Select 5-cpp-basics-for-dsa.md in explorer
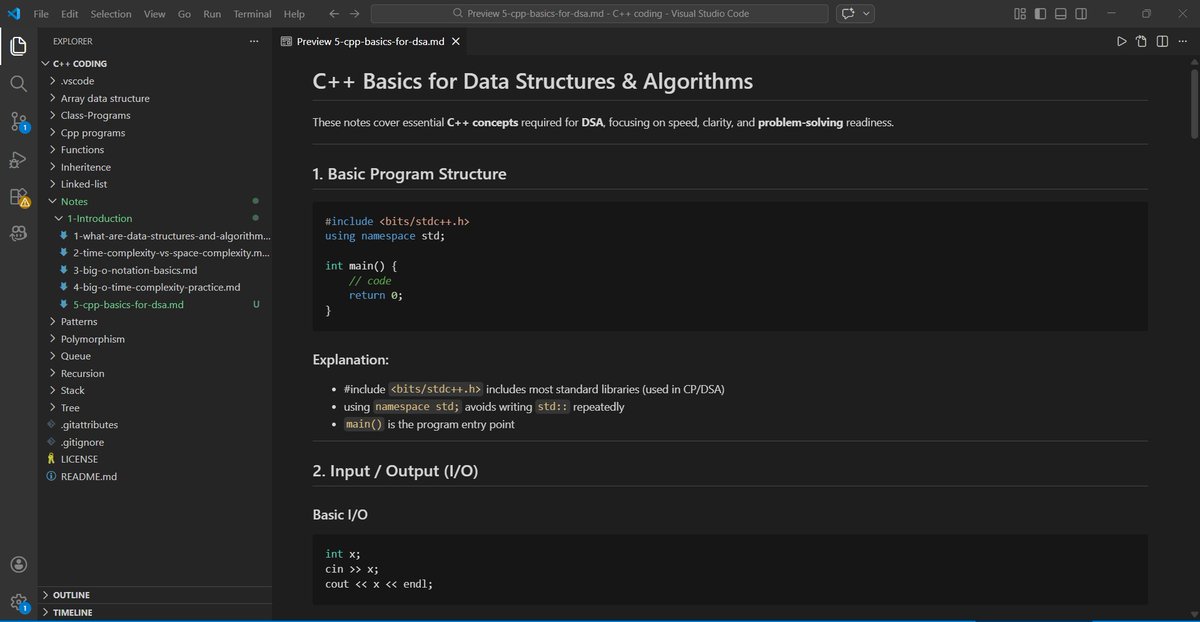Screen dimensions: 1200x622 pos(155,304)
